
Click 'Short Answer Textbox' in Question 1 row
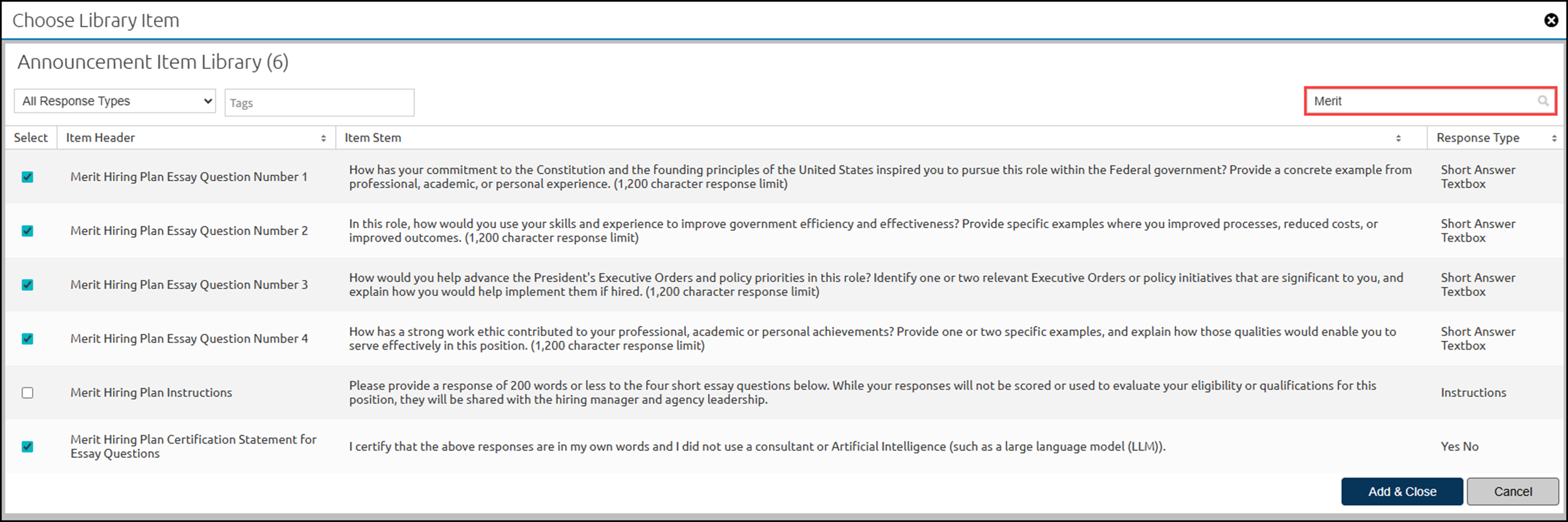coord(1478,177)
